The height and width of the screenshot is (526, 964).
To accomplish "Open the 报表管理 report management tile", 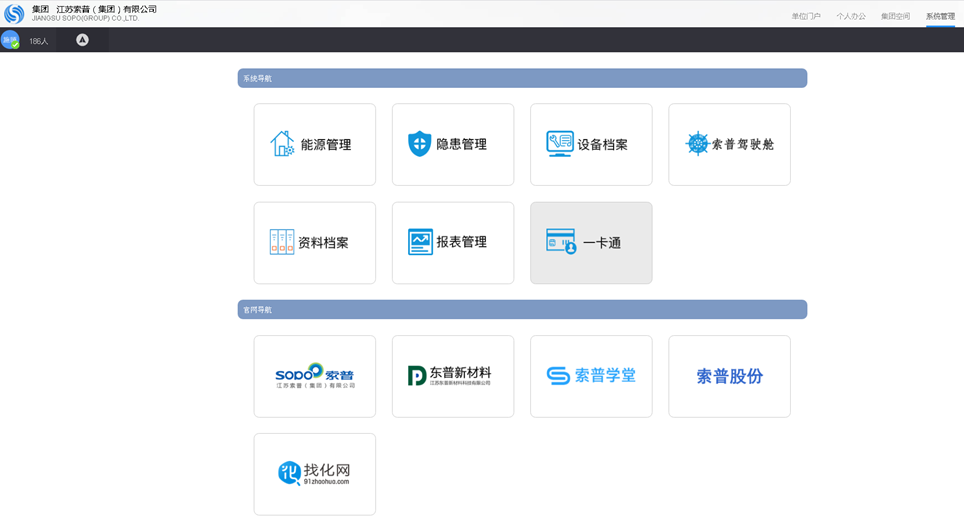I will 452,243.
